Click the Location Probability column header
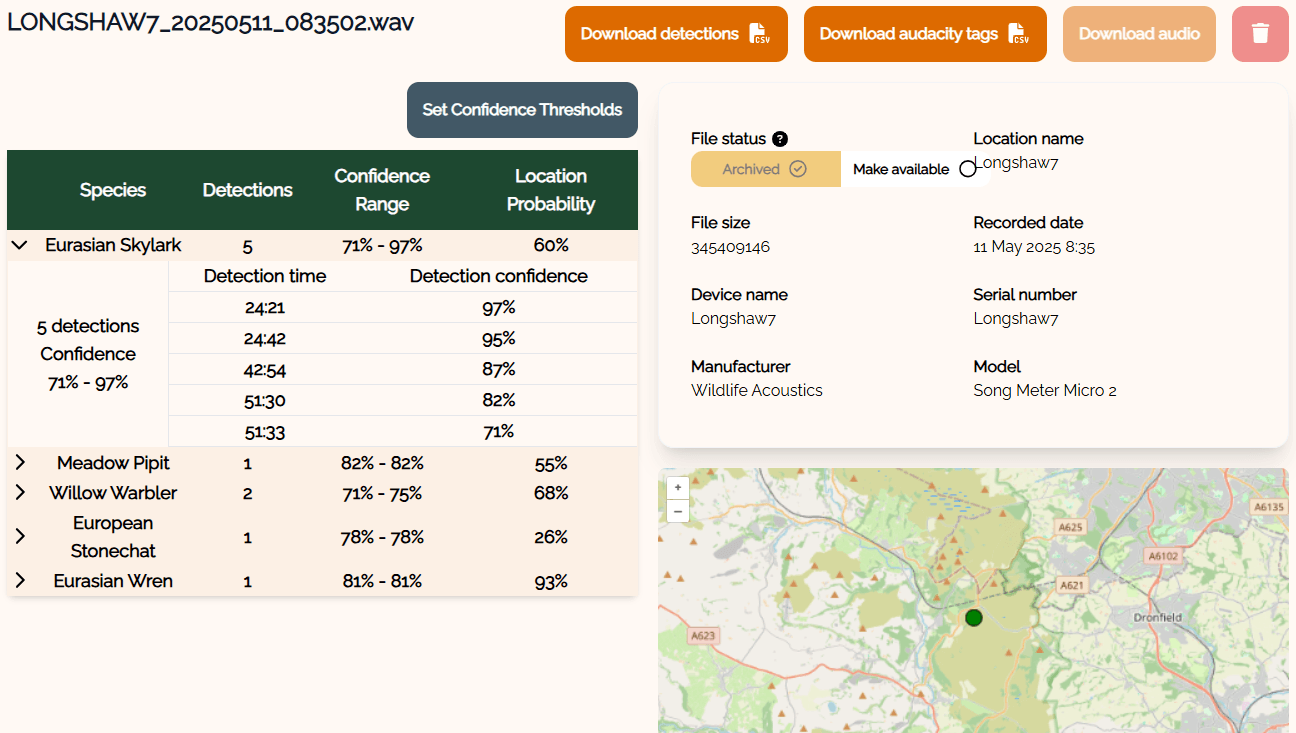Screen dimensions: 1296x733 (x=551, y=190)
